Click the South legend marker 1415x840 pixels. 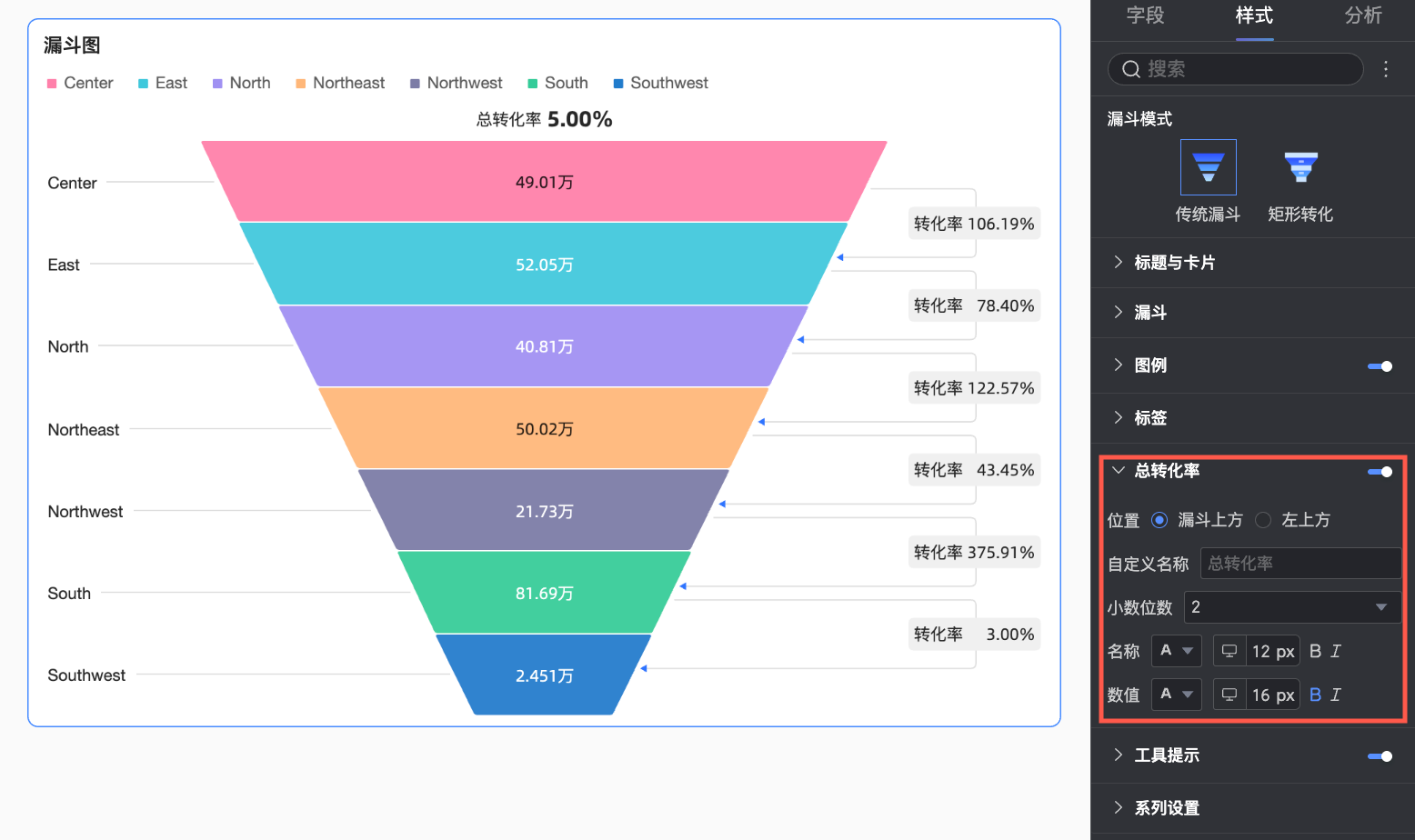(533, 84)
